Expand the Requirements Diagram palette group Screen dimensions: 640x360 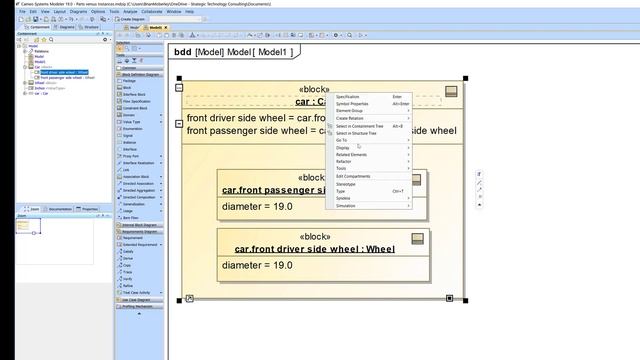click(139, 232)
